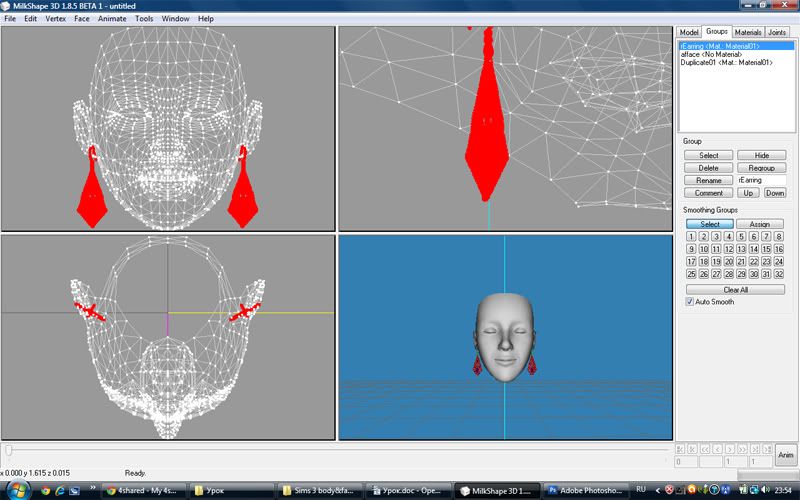Click the blue Bluetooth-style tray icon
The height and width of the screenshot is (500, 800).
[x=726, y=489]
